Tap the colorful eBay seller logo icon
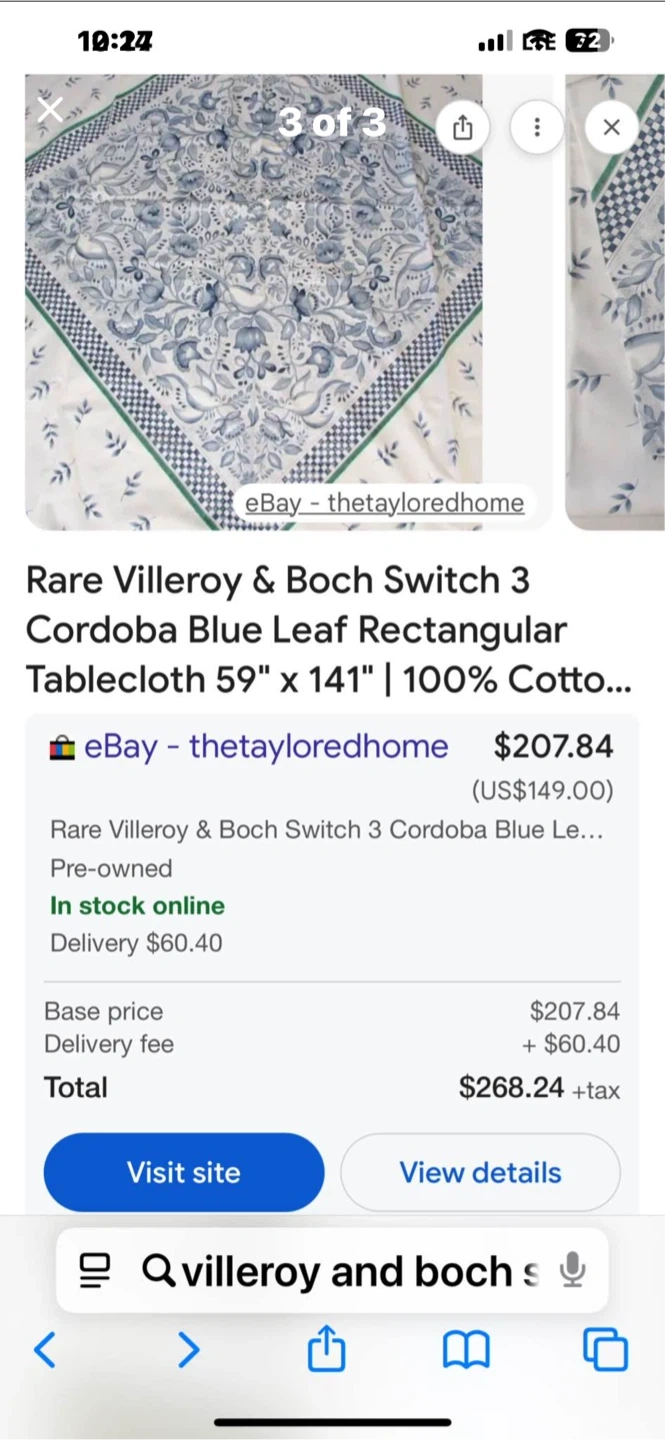The image size is (665, 1440). pos(62,748)
